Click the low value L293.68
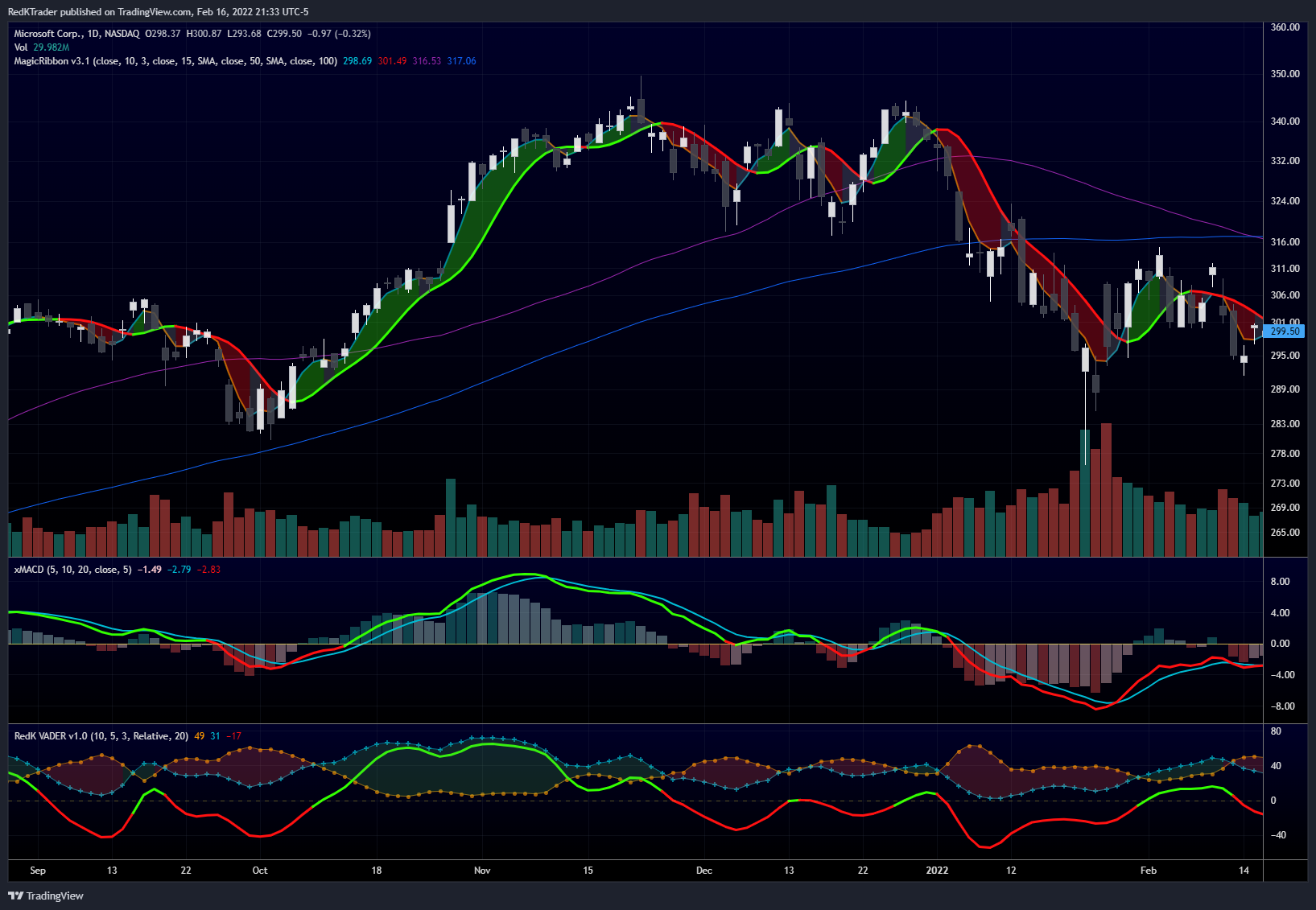 coord(244,34)
